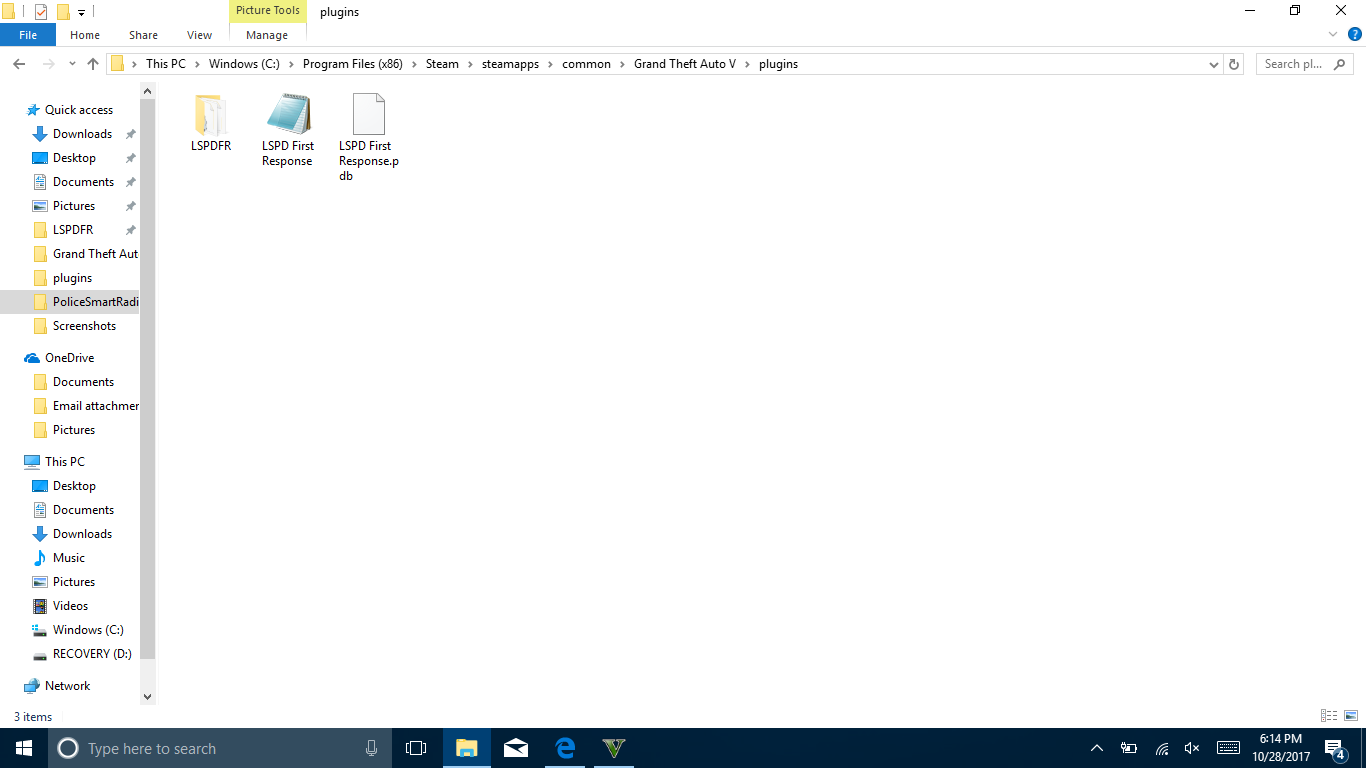Screen dimensions: 1366x768
Task: Select the LSPD First Response.pdb file
Action: 368,115
